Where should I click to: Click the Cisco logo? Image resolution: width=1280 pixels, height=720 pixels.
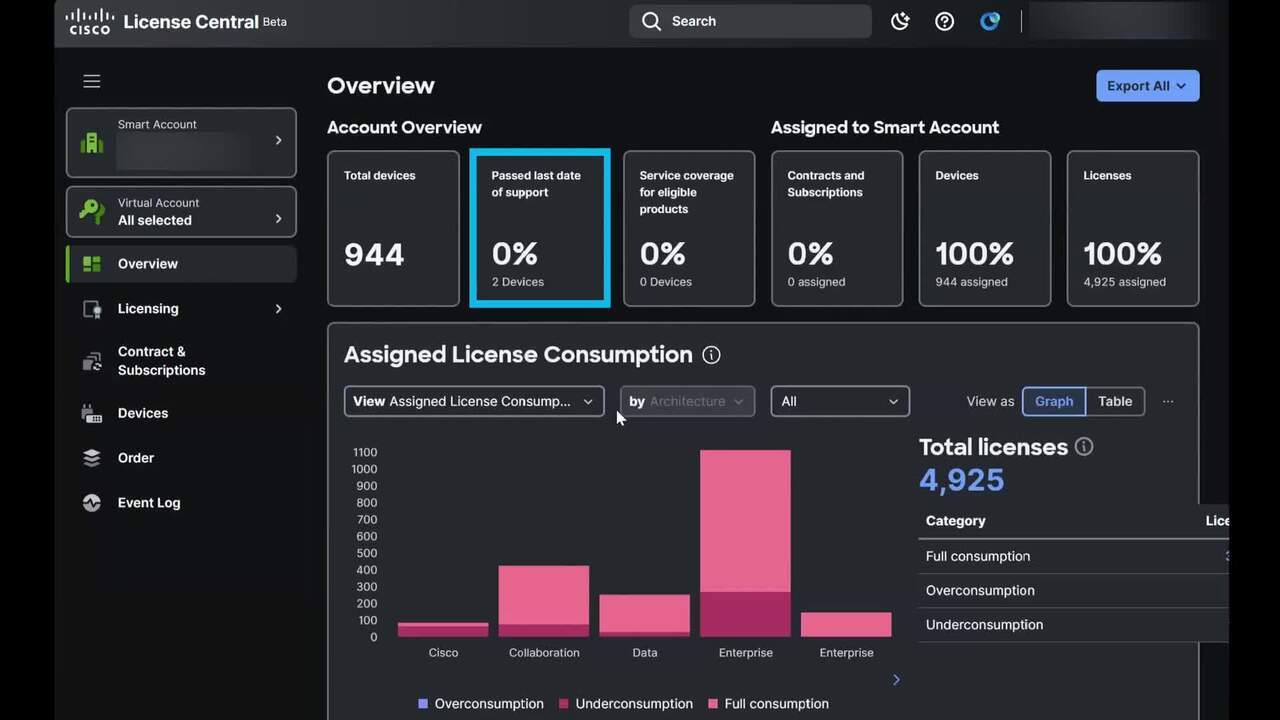click(90, 21)
